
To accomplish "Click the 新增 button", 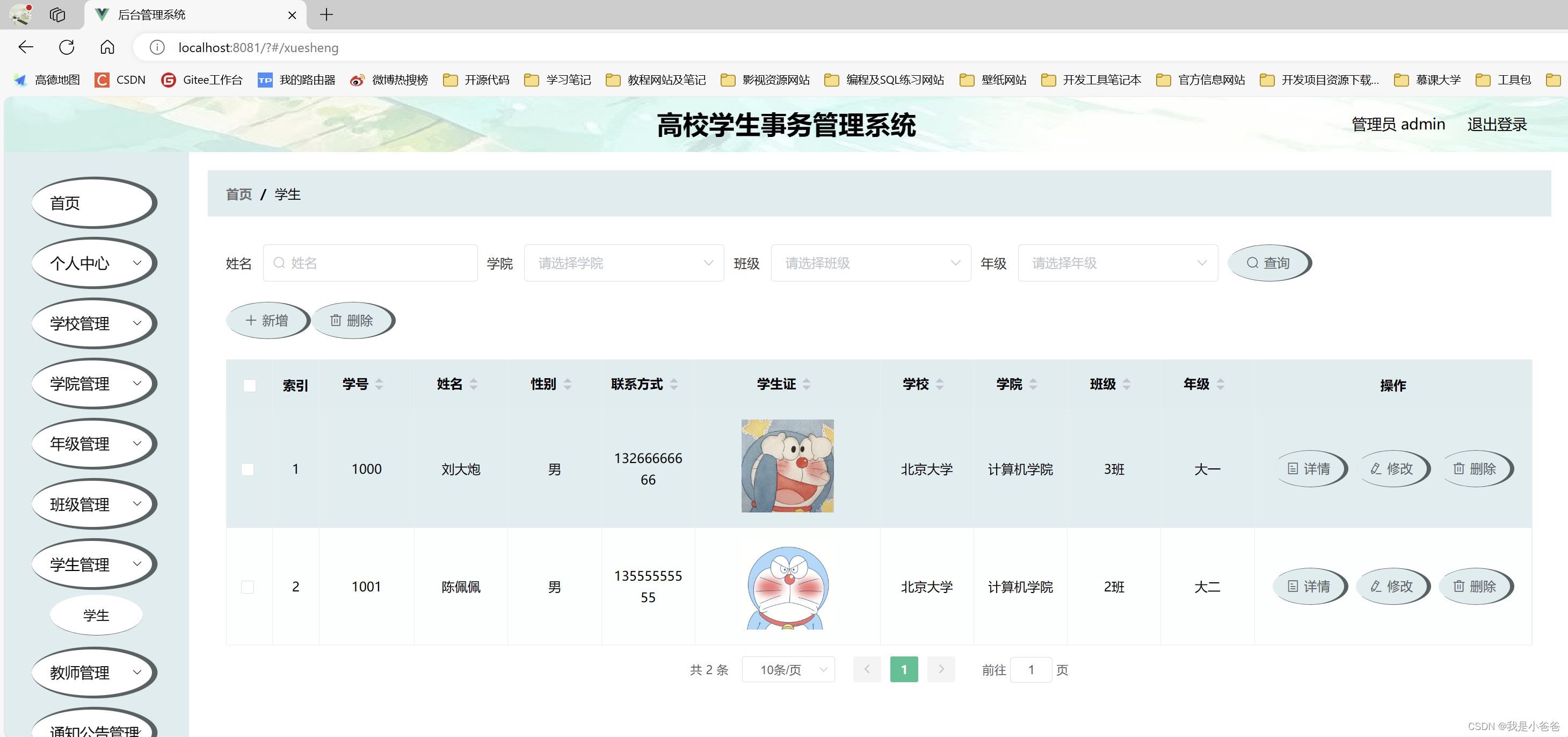I will pos(267,320).
